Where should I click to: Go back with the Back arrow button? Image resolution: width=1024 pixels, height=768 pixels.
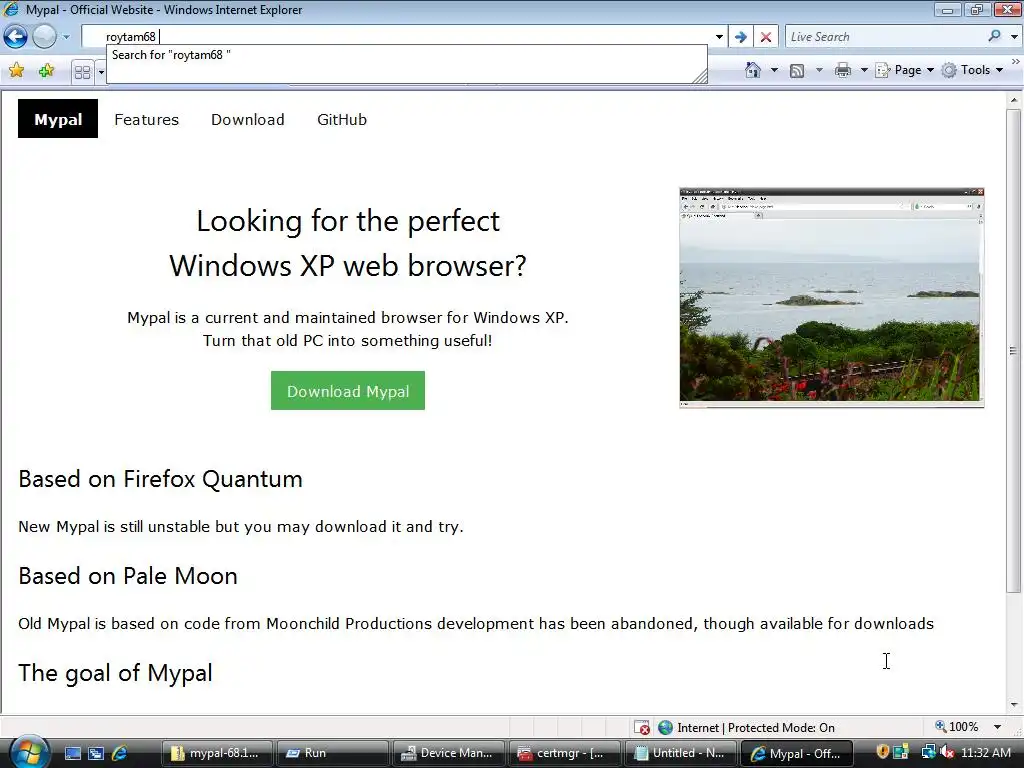(16, 37)
